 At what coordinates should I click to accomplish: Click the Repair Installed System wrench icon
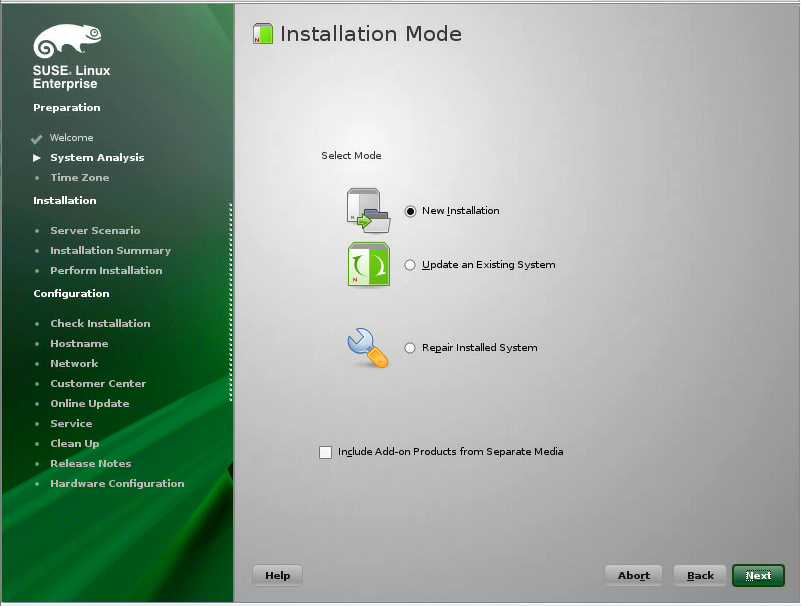[368, 347]
